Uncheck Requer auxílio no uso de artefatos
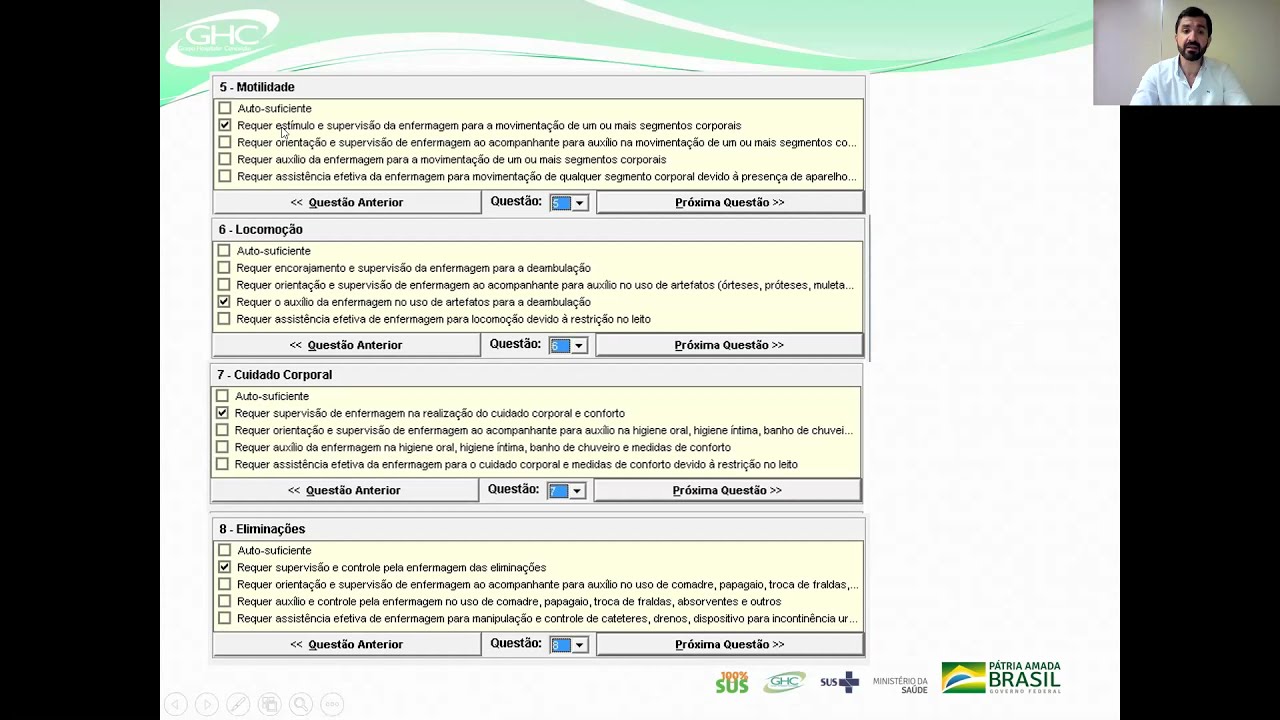This screenshot has width=1280, height=720. pyautogui.click(x=224, y=302)
